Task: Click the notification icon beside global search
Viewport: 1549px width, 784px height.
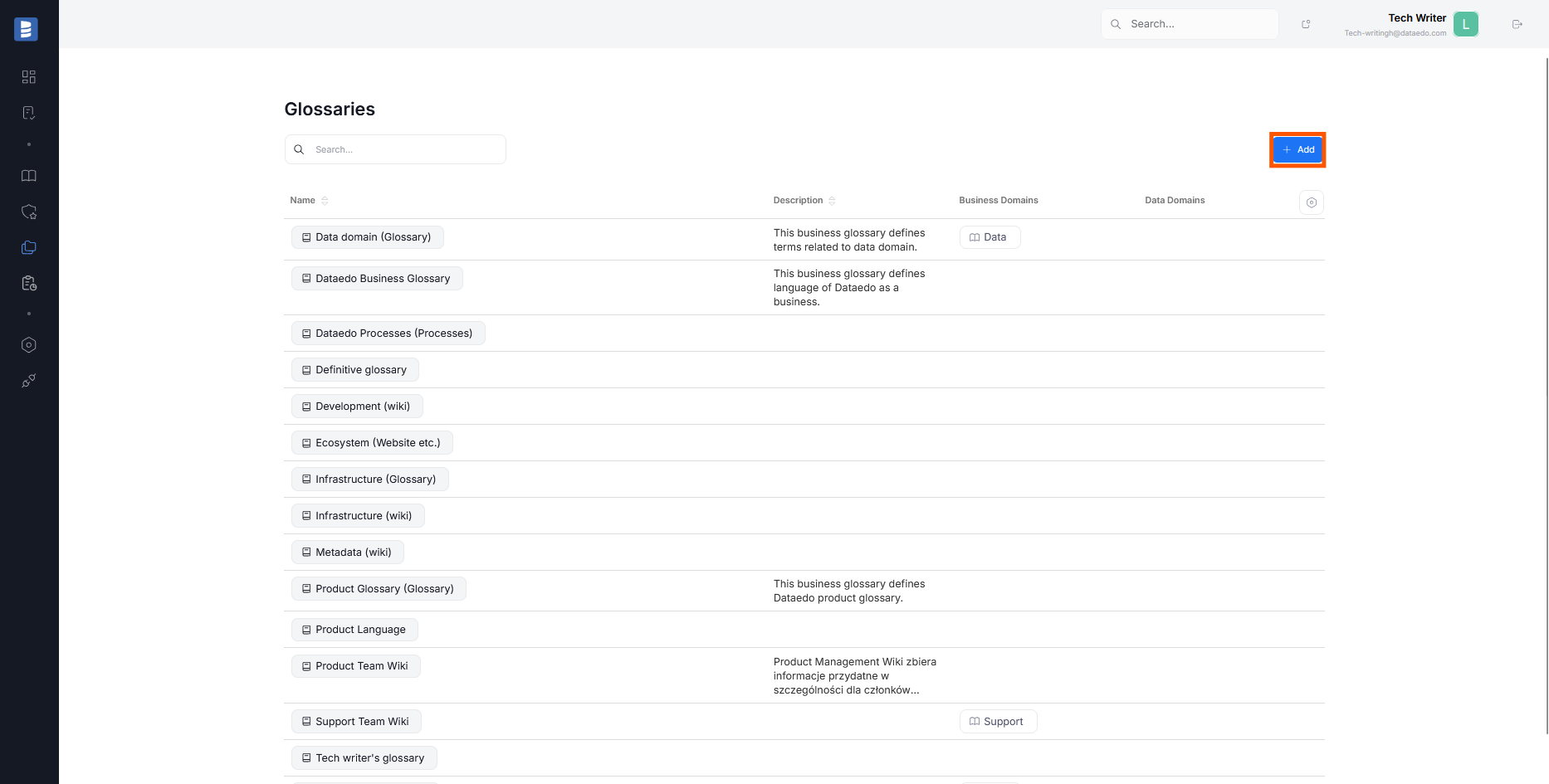Action: [x=1306, y=24]
